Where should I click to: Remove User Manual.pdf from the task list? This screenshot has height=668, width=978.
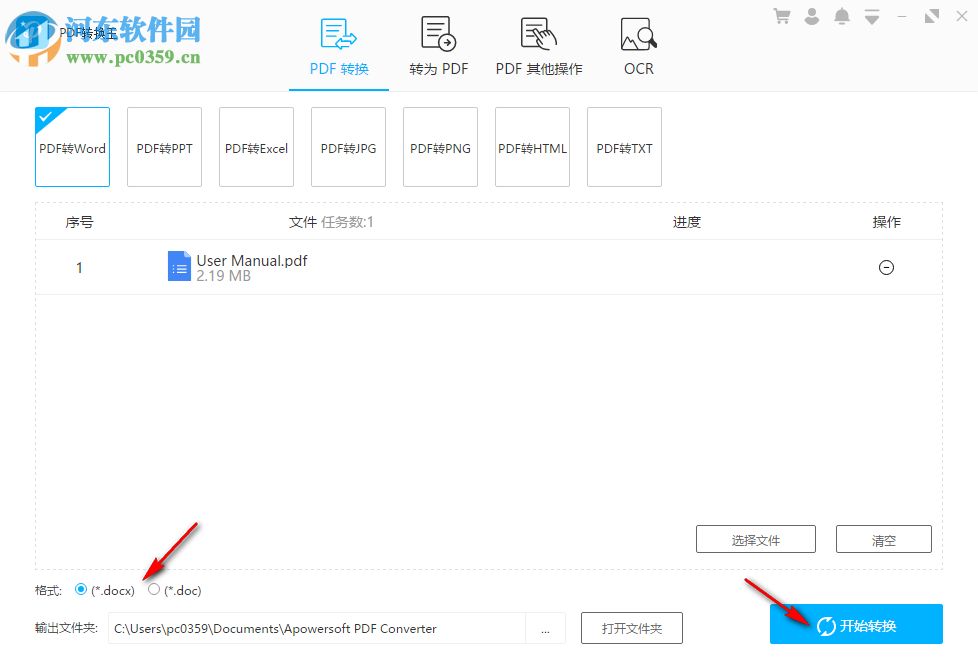[x=886, y=267]
